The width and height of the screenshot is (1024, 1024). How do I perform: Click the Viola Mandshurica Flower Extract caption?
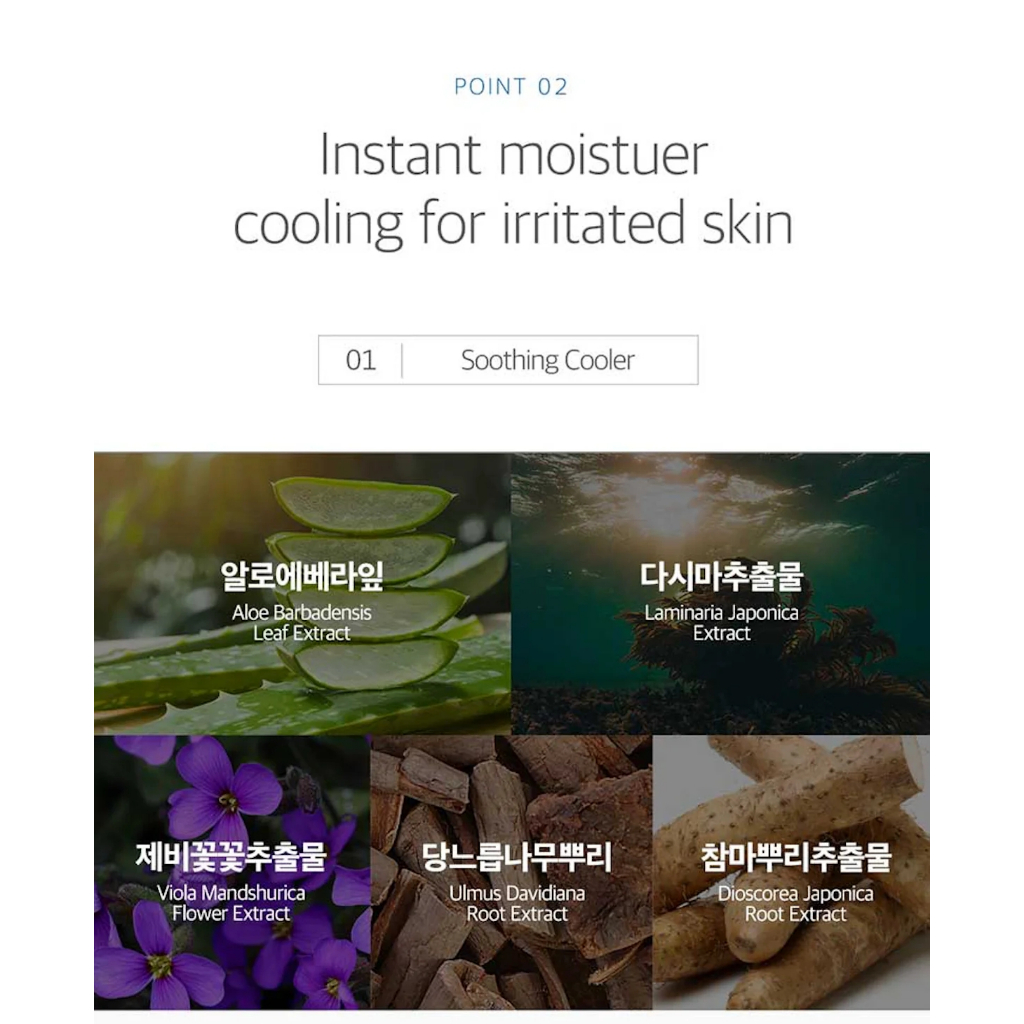coord(231,903)
